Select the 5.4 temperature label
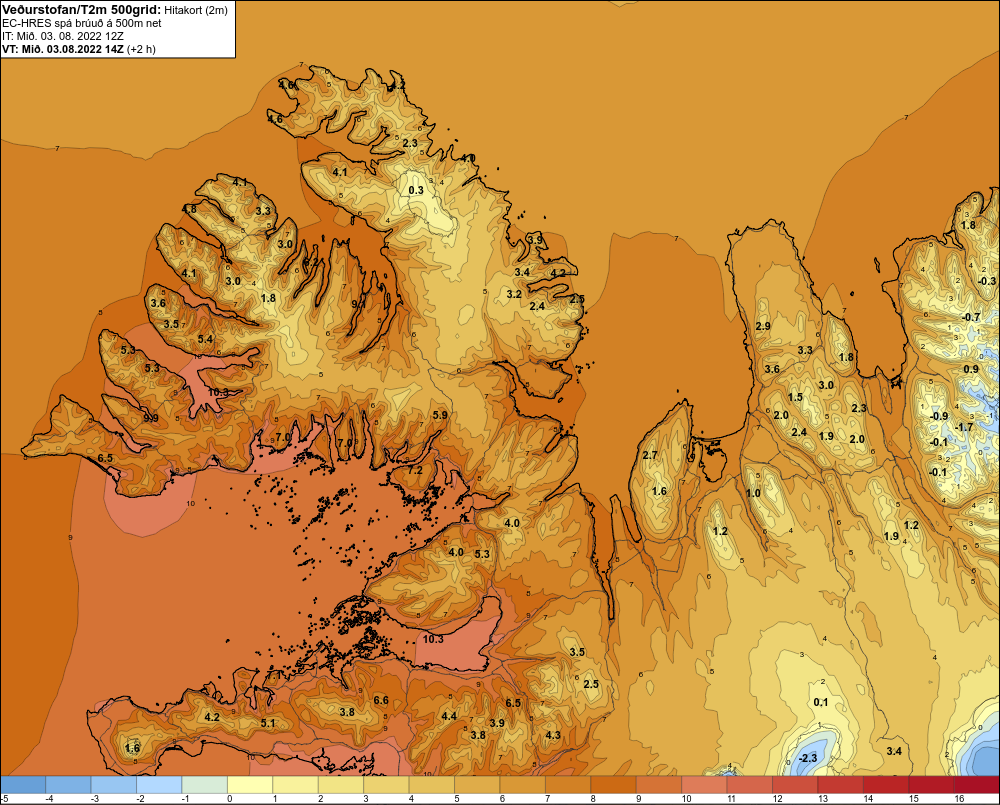Viewport: 1000px width, 805px height. pos(205,339)
